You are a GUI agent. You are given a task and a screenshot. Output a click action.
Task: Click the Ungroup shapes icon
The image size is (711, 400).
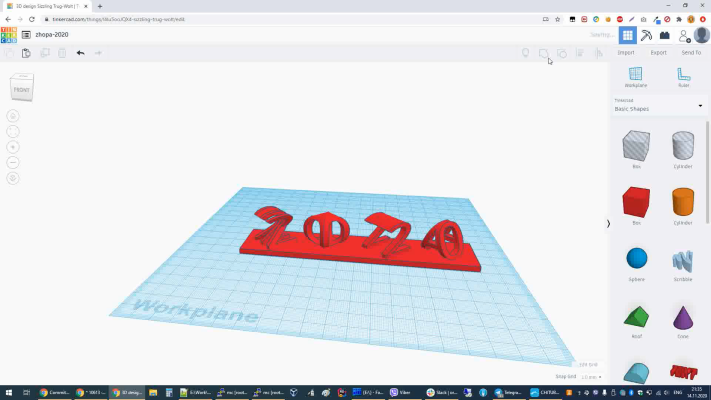click(x=562, y=54)
